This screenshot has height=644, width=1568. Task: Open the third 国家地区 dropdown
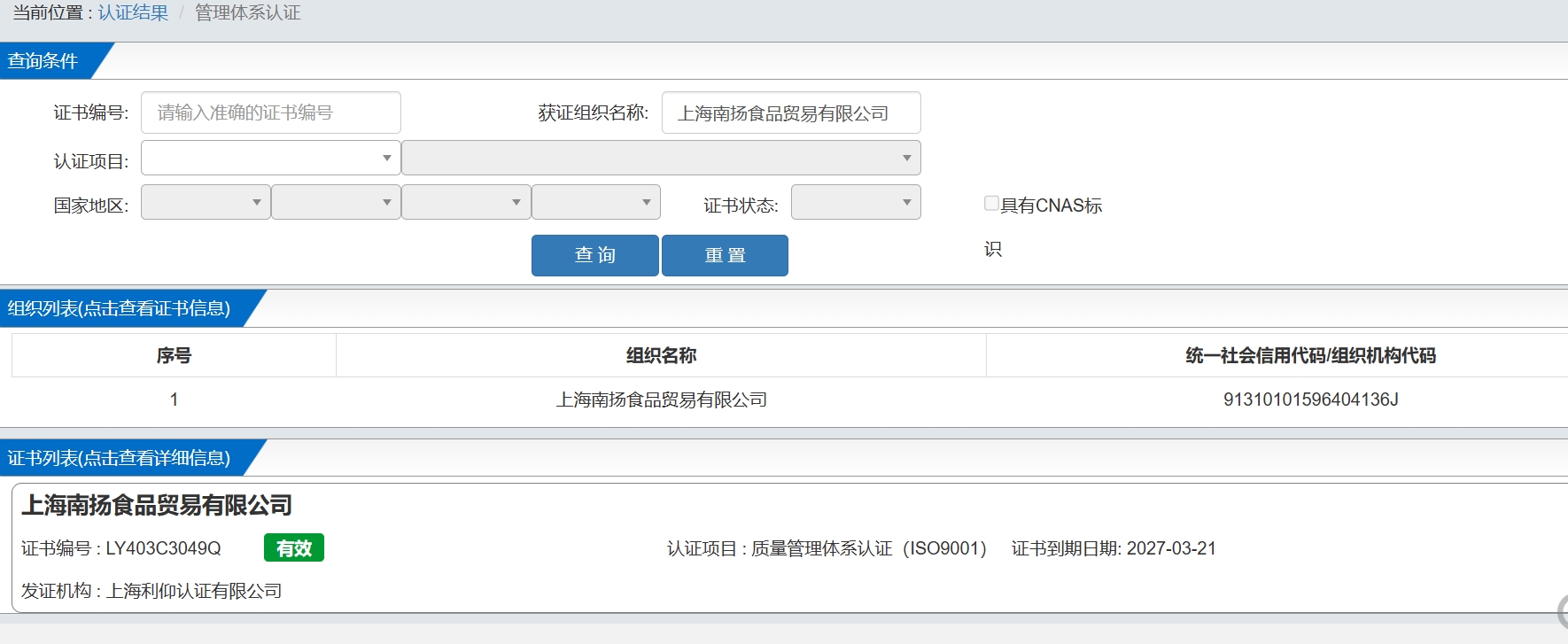[466, 202]
